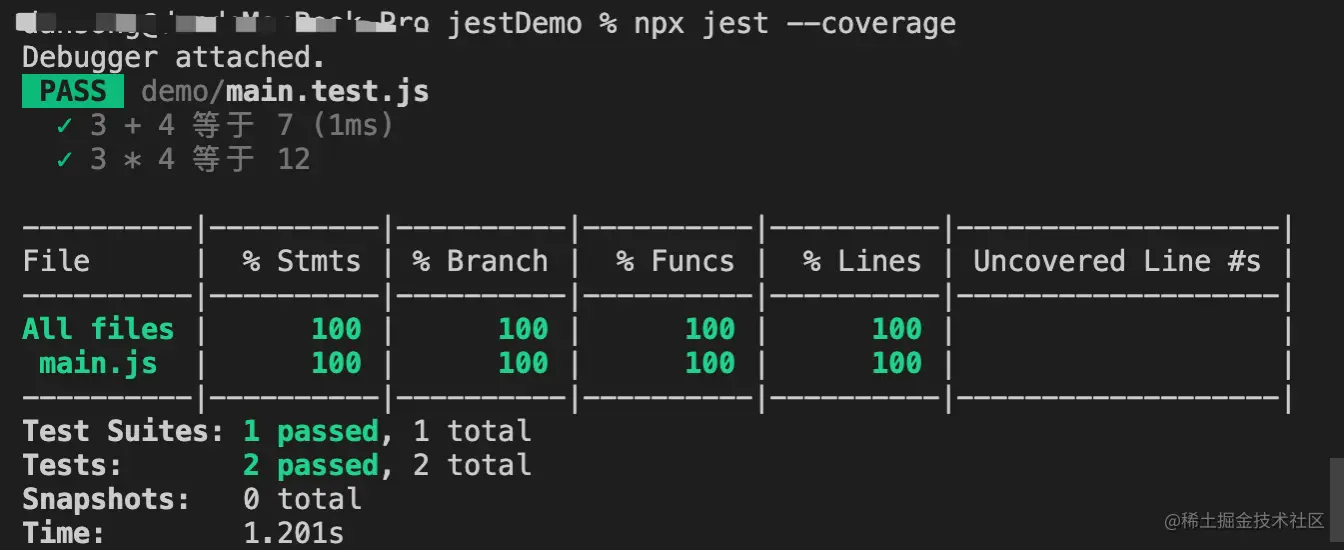The image size is (1344, 550).
Task: Click the % Funcs value in main.js row
Action: pos(710,363)
